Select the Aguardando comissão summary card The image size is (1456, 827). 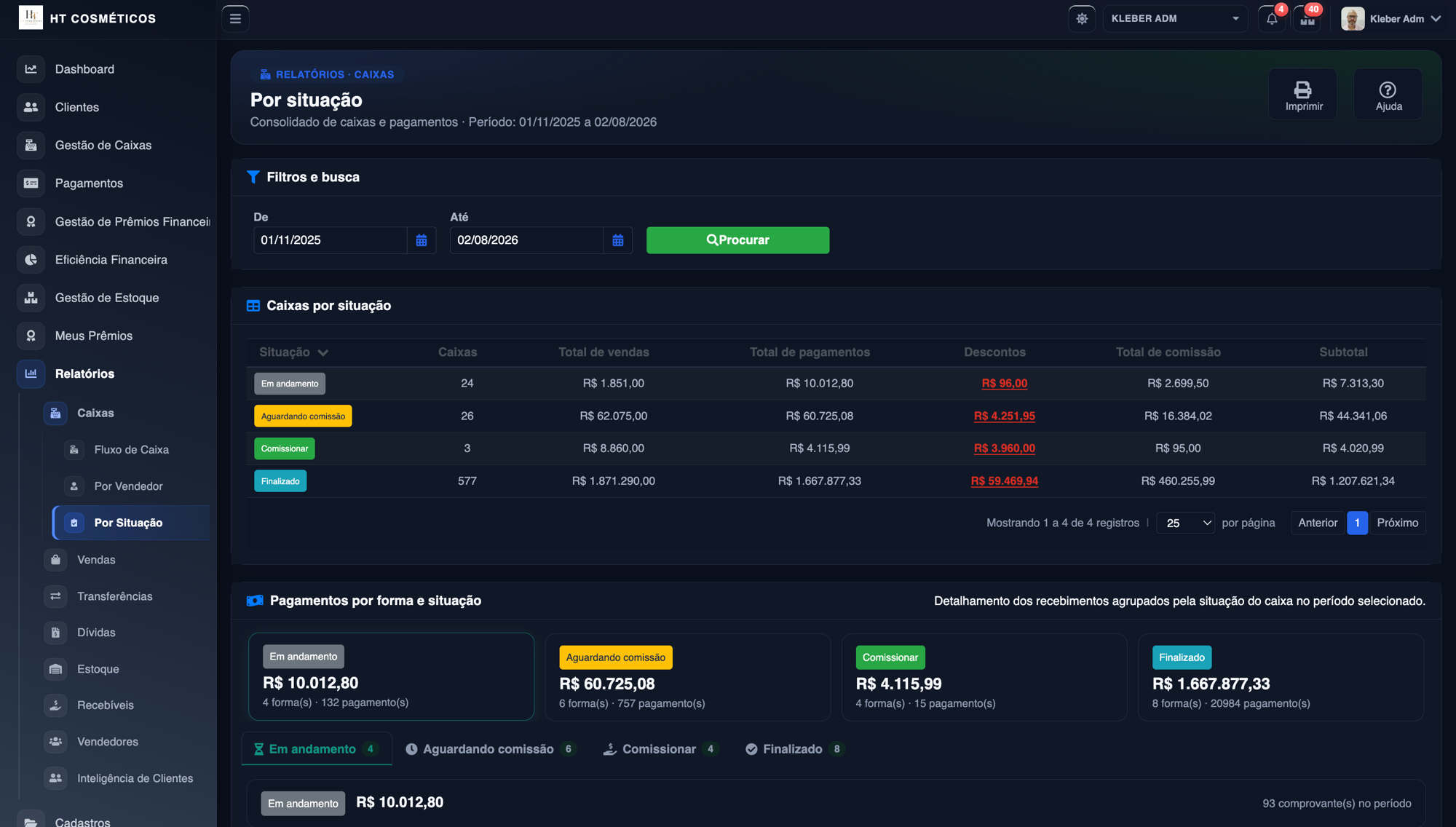(688, 677)
